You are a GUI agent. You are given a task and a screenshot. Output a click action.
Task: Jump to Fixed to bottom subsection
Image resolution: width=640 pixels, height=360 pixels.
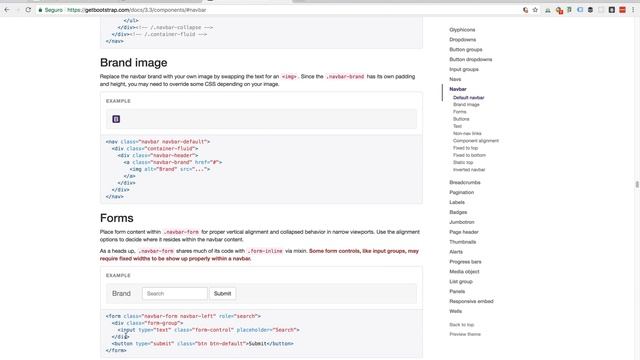469,155
